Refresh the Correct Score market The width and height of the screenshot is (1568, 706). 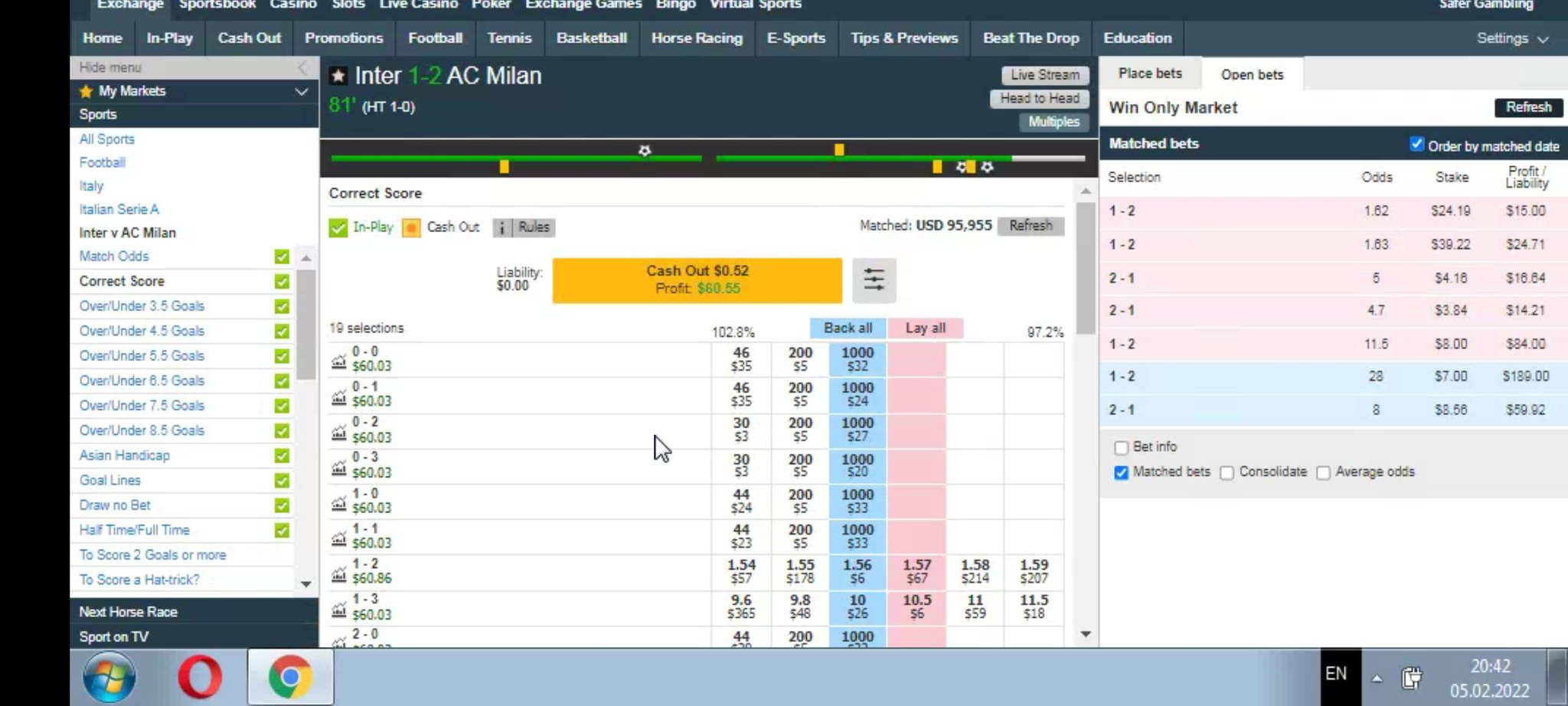tap(1031, 226)
